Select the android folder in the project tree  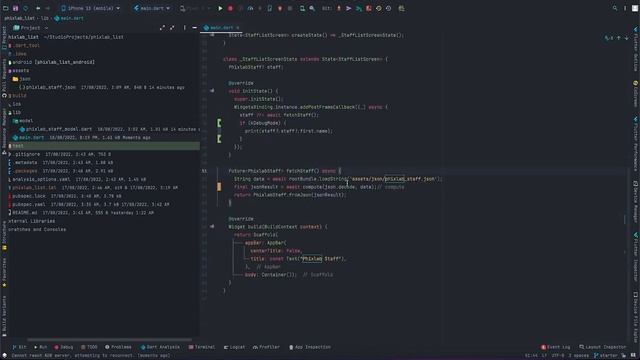[51, 62]
